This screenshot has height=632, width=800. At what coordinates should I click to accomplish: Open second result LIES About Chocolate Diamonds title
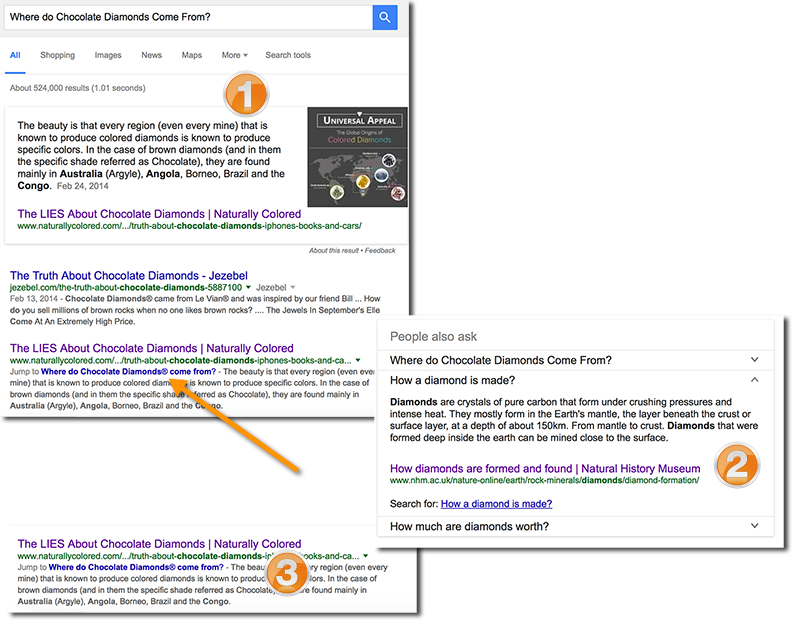152,348
